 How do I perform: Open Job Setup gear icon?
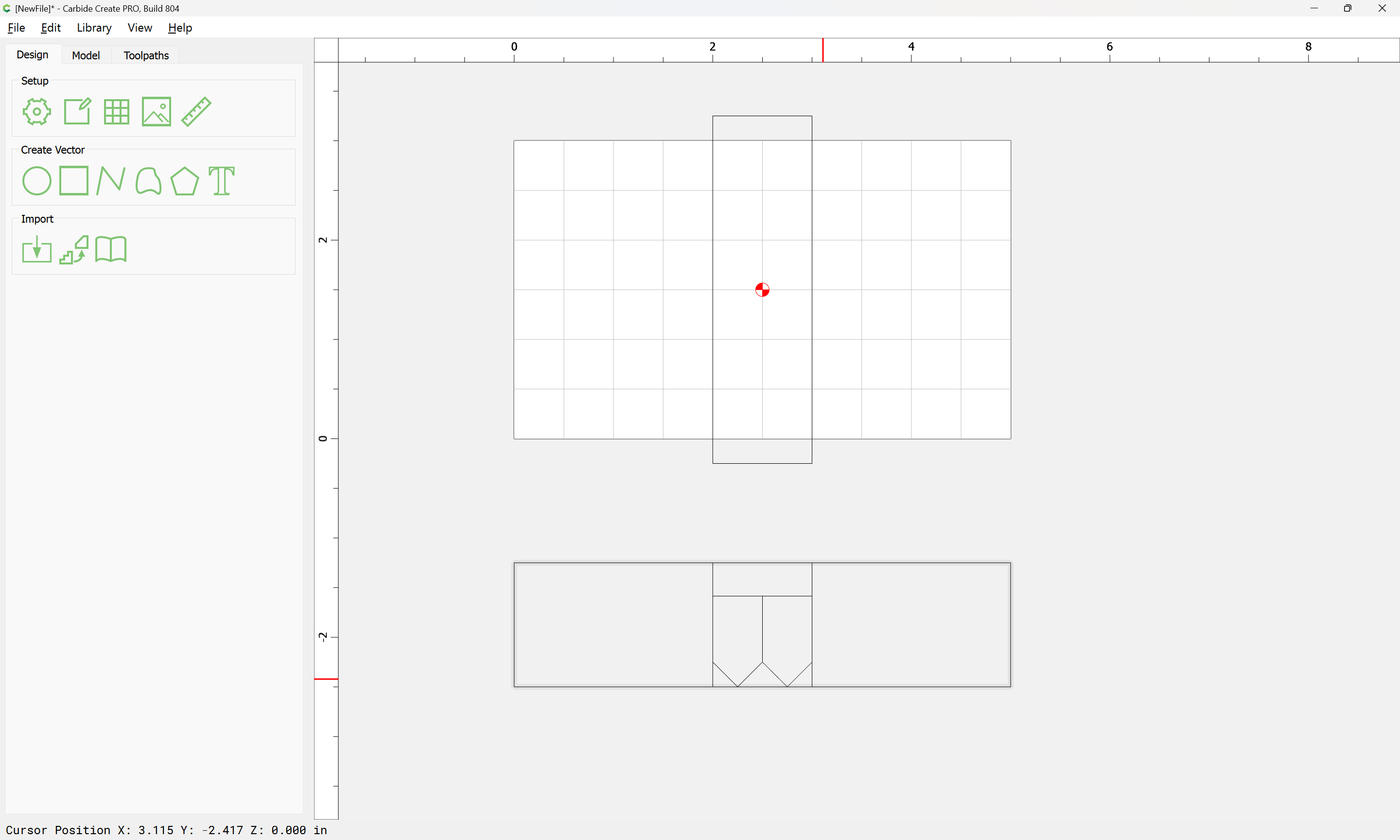click(x=37, y=111)
